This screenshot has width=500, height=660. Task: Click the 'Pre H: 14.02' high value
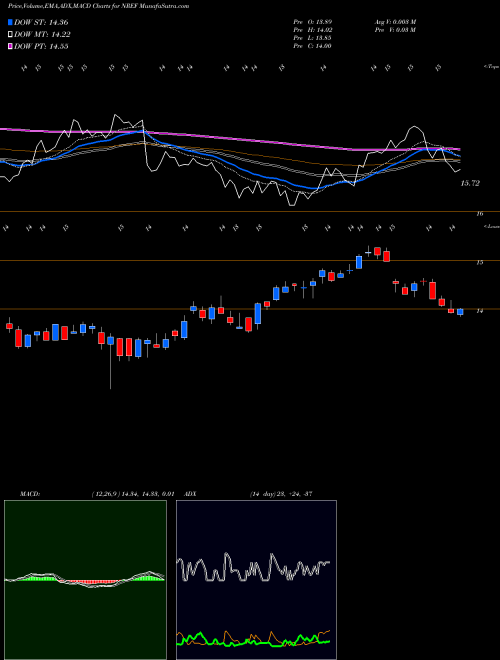tap(313, 30)
